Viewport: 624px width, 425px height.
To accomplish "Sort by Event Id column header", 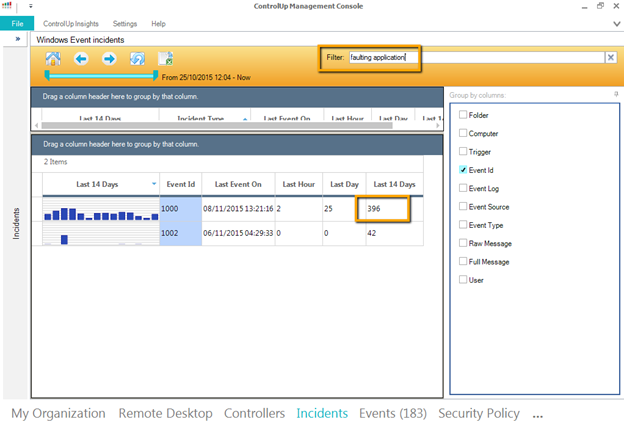I will 181,184.
